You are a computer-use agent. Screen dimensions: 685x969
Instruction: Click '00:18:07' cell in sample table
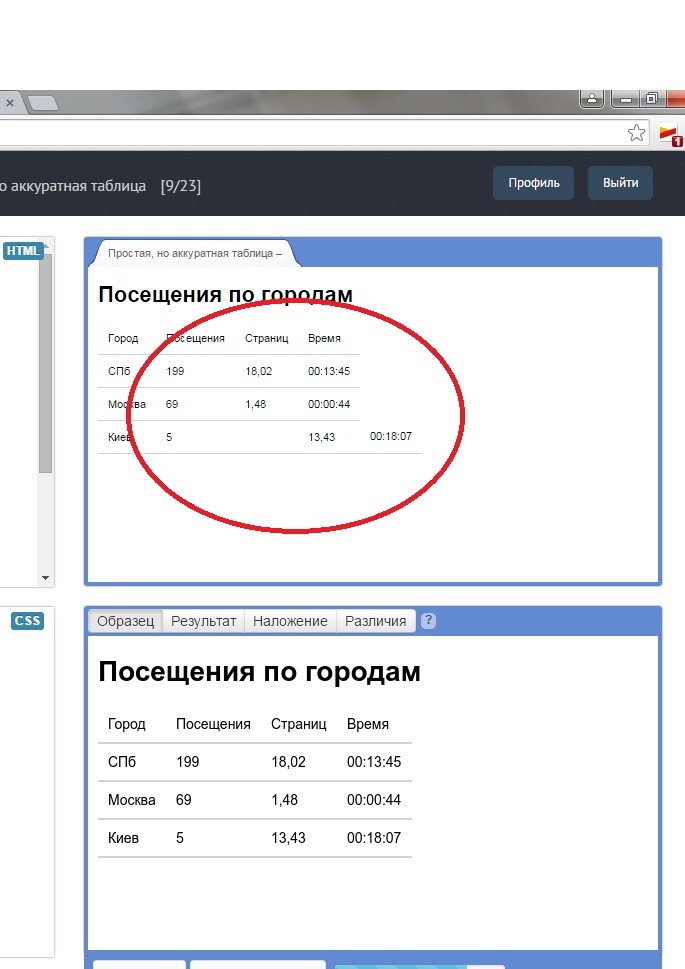374,838
